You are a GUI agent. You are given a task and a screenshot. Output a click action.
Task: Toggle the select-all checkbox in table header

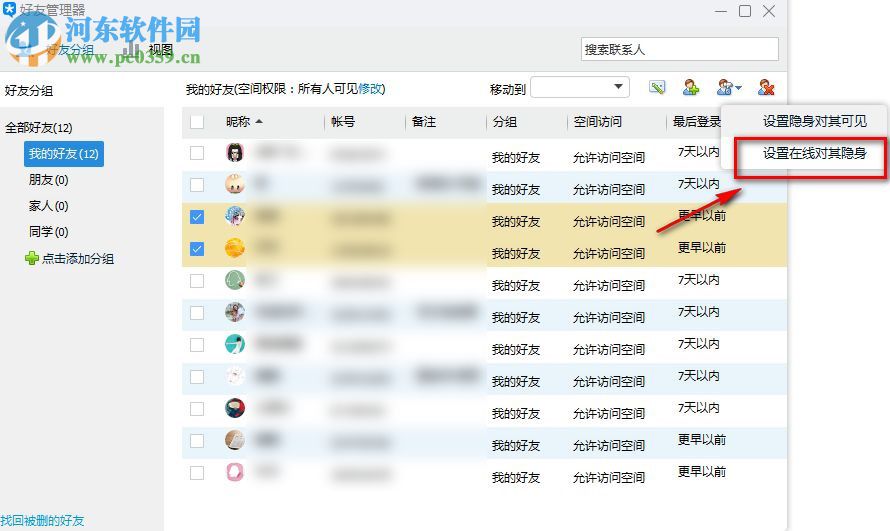coord(197,122)
